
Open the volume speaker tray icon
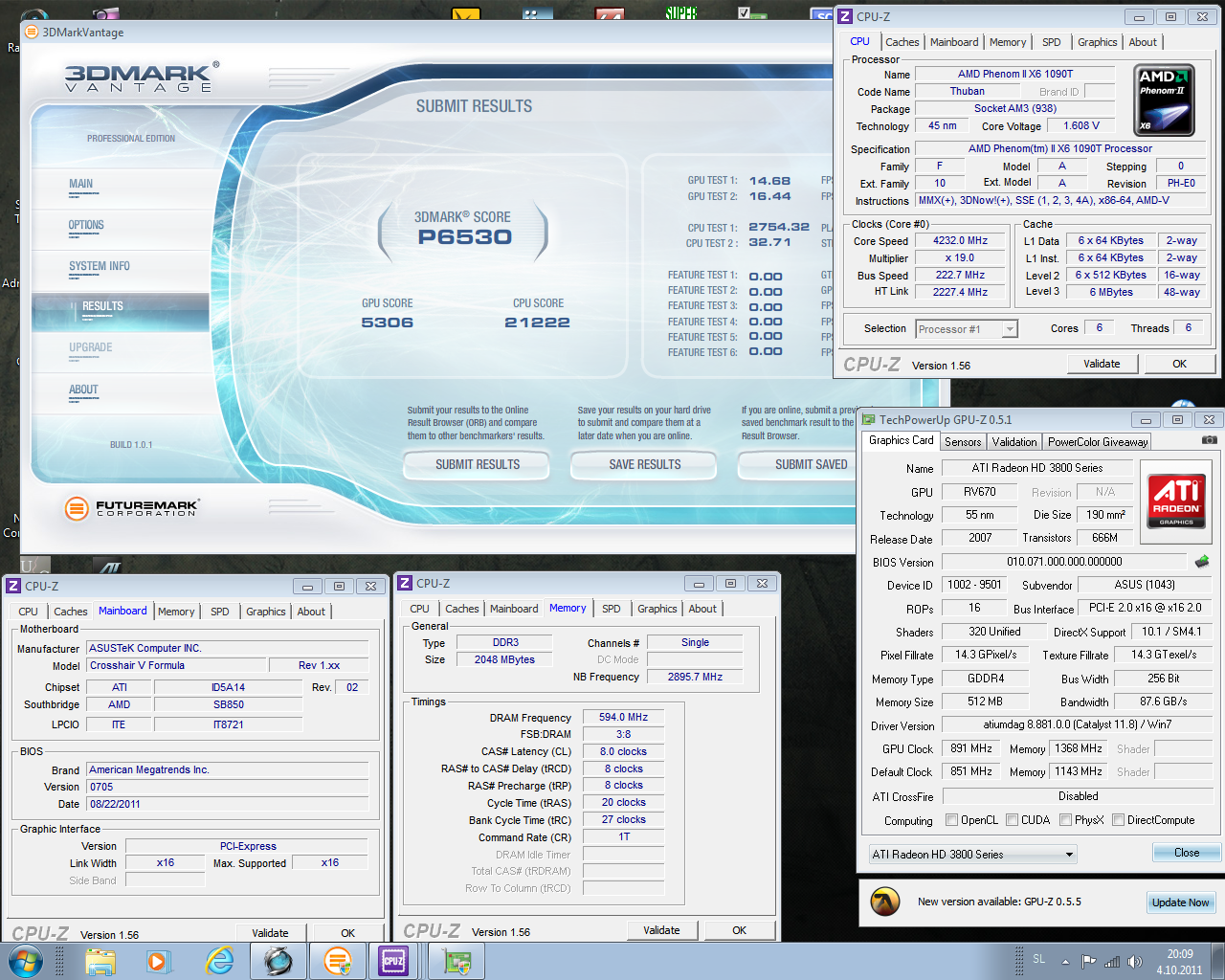(1135, 962)
